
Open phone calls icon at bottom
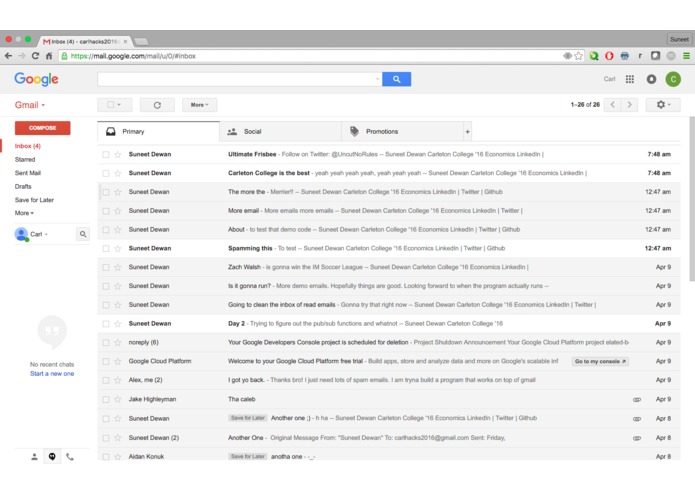coord(70,457)
